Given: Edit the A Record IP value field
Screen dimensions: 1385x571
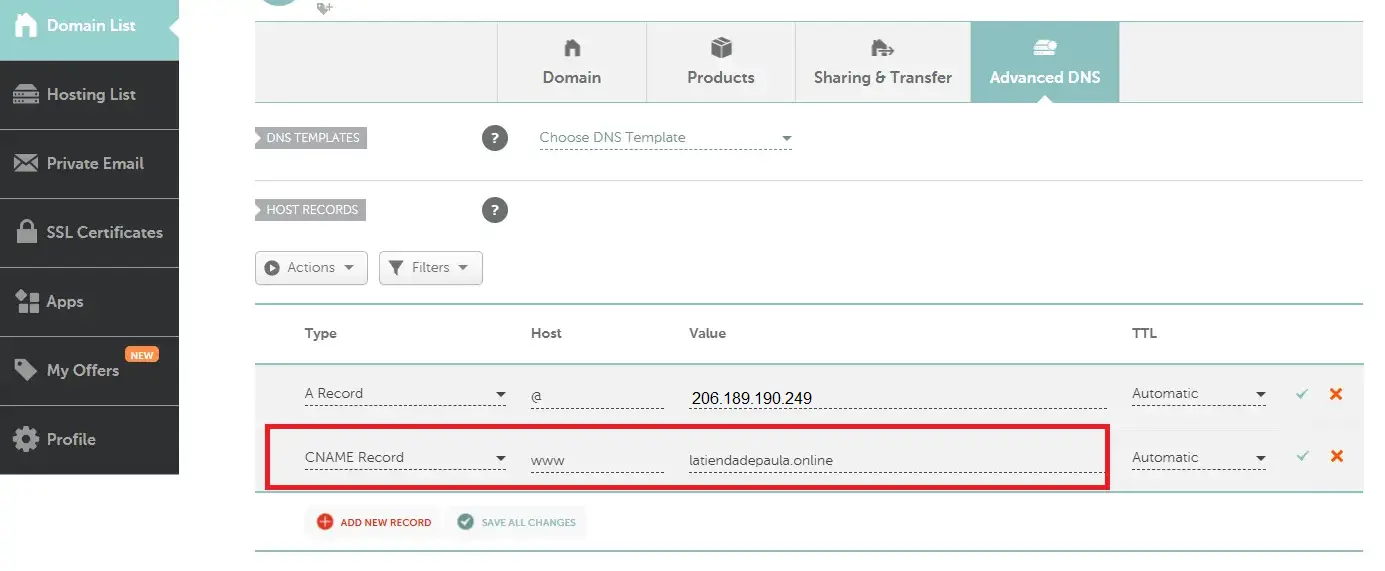Looking at the screenshot, I should (897, 398).
